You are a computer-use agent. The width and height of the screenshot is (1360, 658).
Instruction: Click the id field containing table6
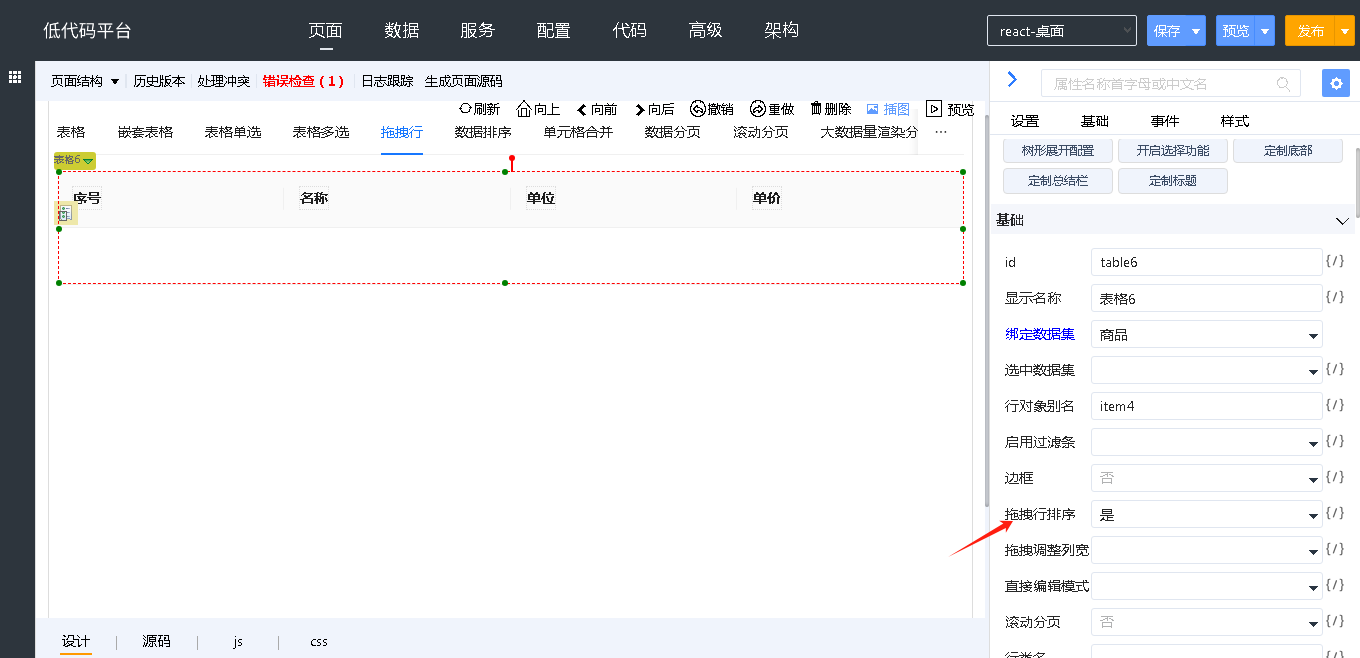(x=1207, y=262)
